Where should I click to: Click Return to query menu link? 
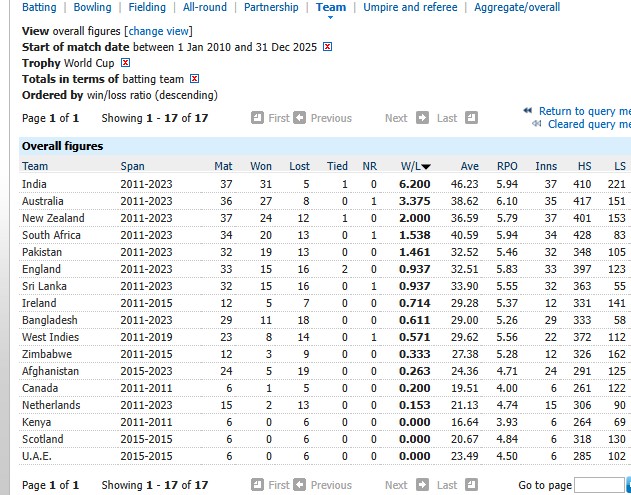585,111
